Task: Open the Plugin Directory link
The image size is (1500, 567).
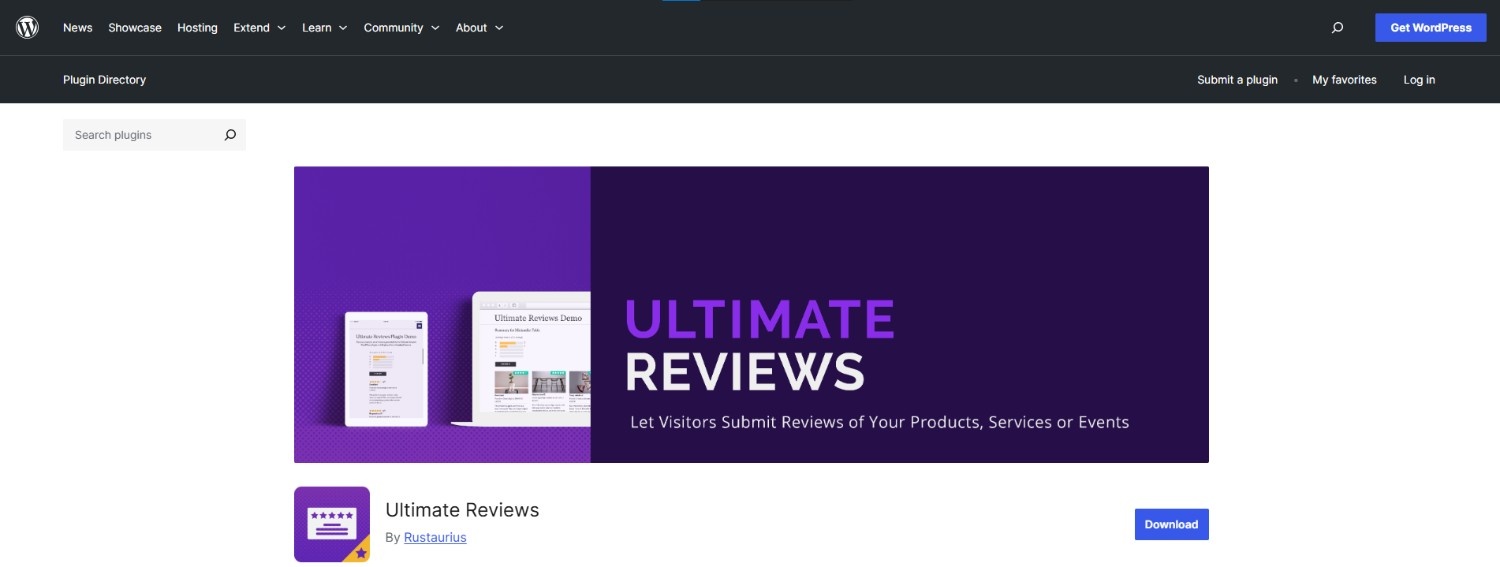Action: point(104,80)
